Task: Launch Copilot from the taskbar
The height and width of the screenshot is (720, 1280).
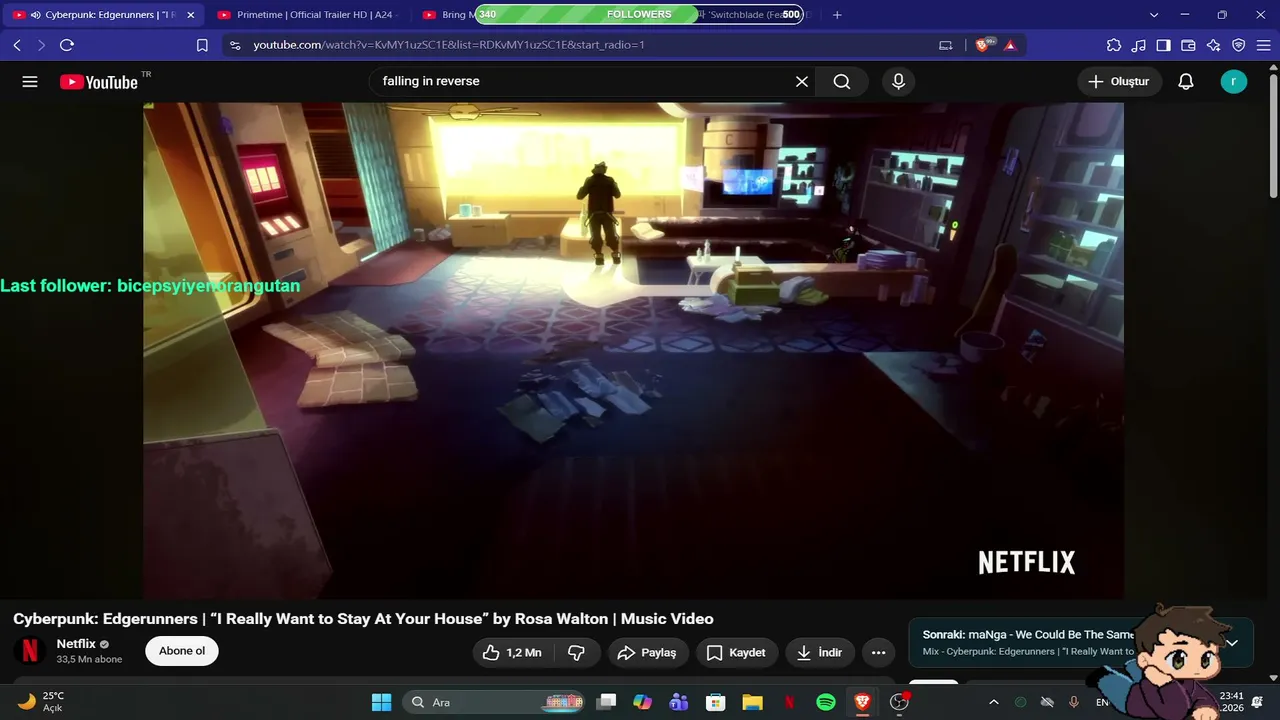Action: (642, 702)
